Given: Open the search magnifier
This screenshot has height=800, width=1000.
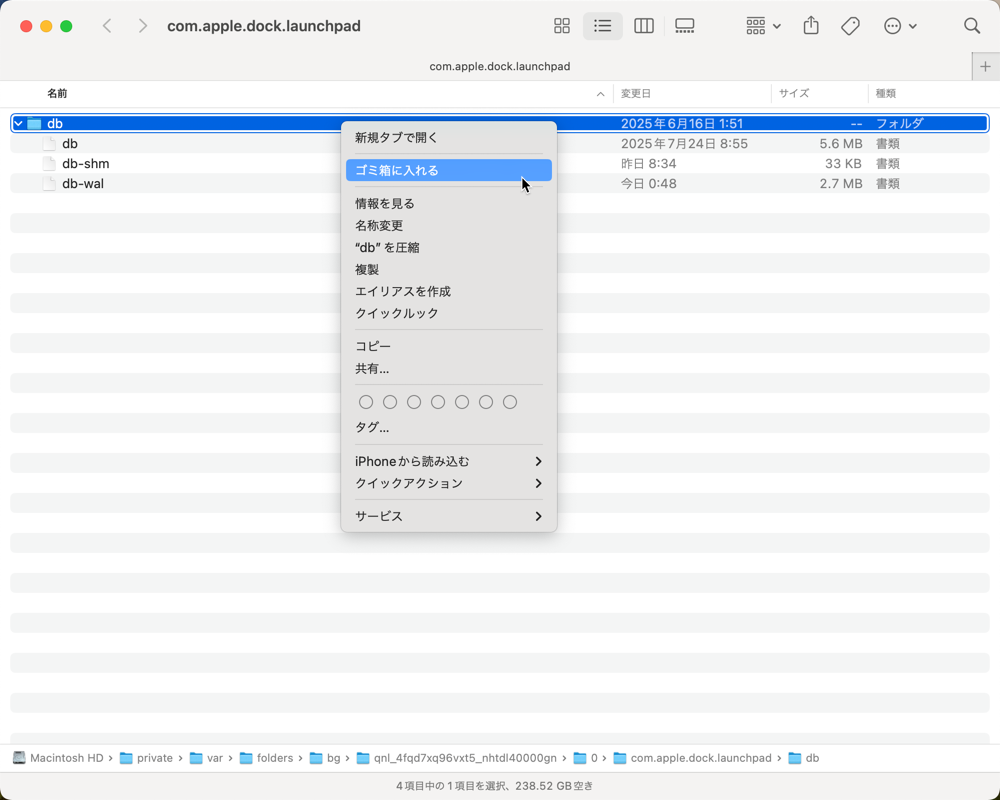Looking at the screenshot, I should tap(971, 26).
